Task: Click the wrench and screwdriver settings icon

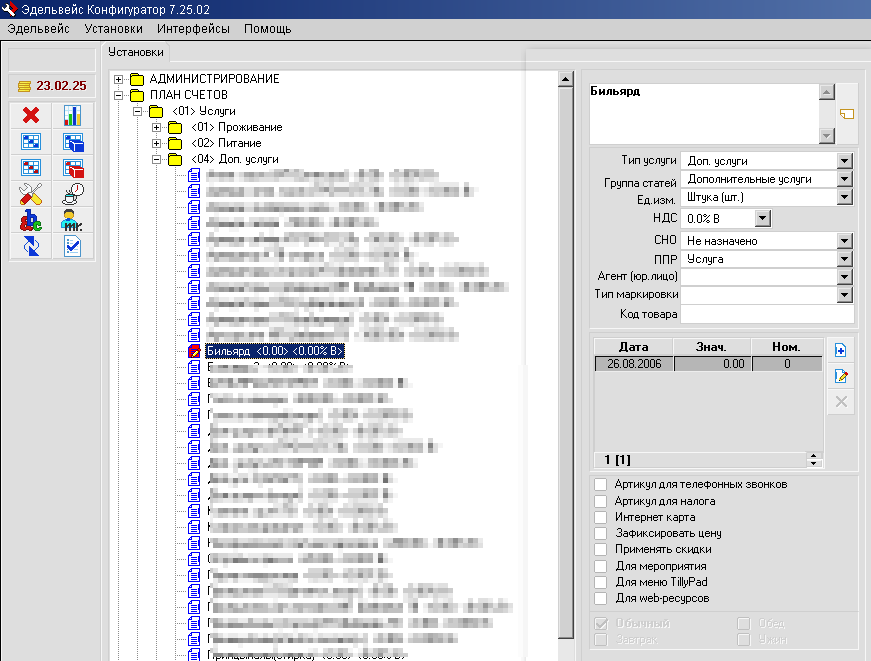Action: tap(30, 193)
